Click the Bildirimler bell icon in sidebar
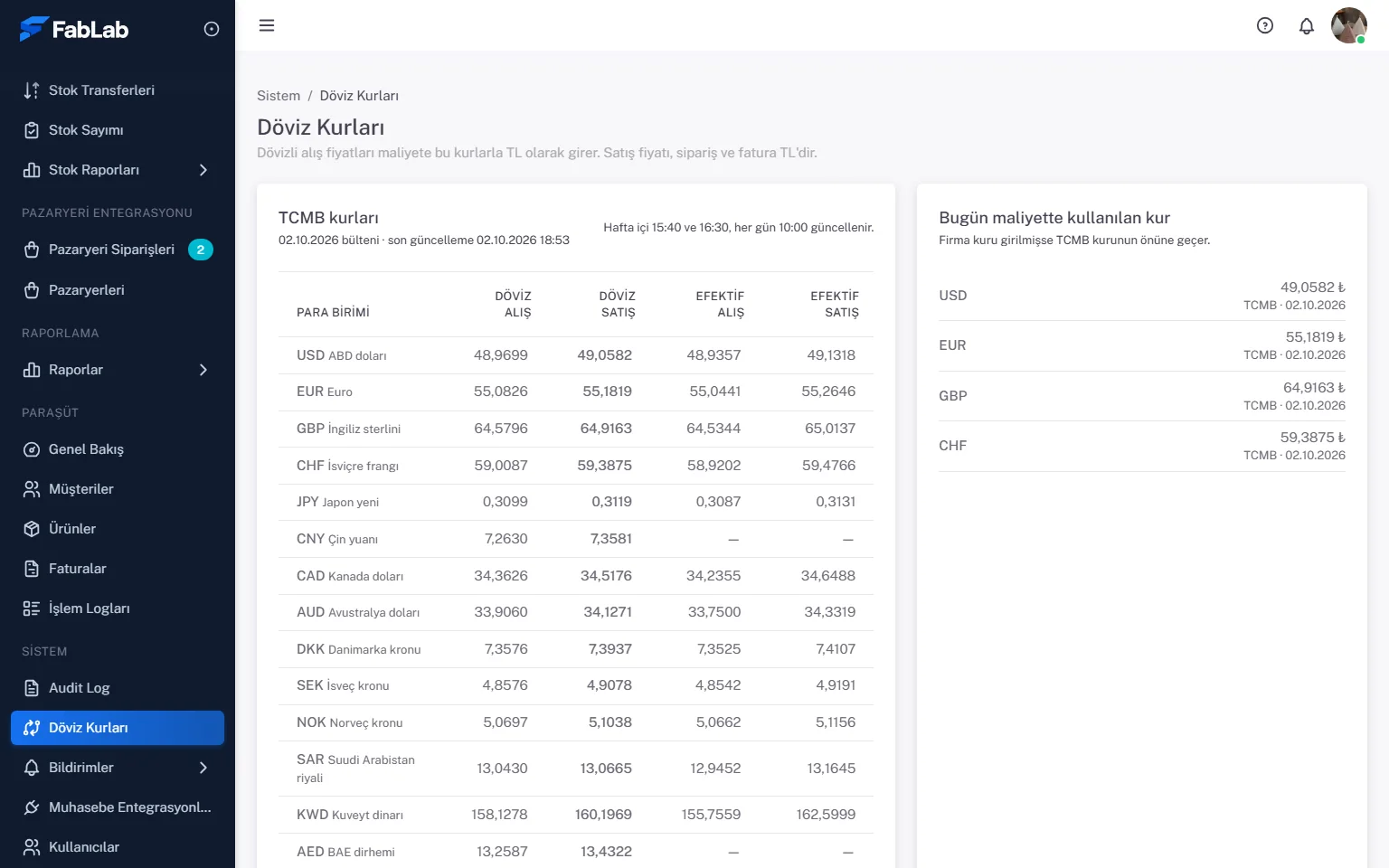The height and width of the screenshot is (868, 1389). point(32,768)
